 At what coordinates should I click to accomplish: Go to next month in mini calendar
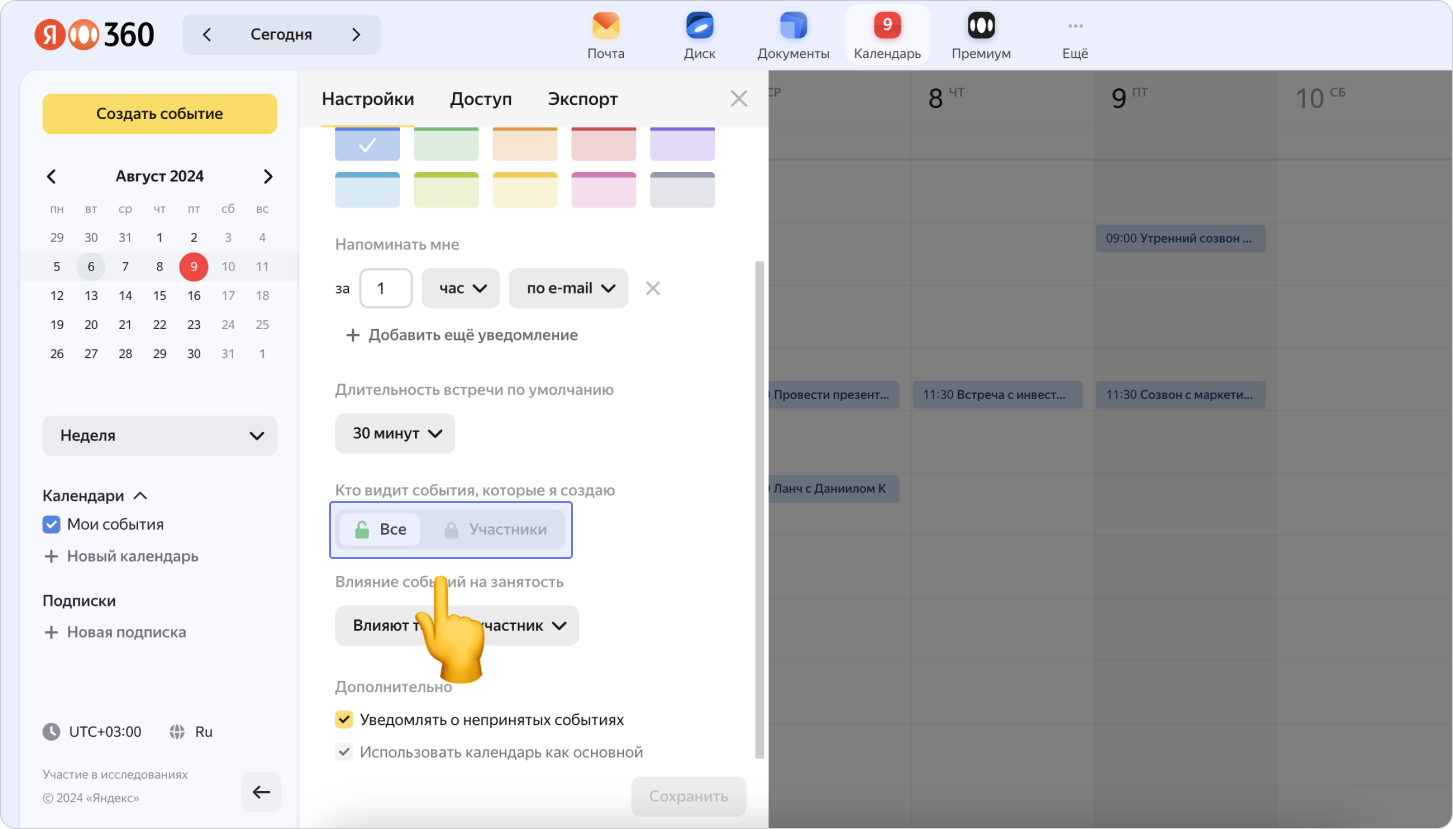coord(267,177)
